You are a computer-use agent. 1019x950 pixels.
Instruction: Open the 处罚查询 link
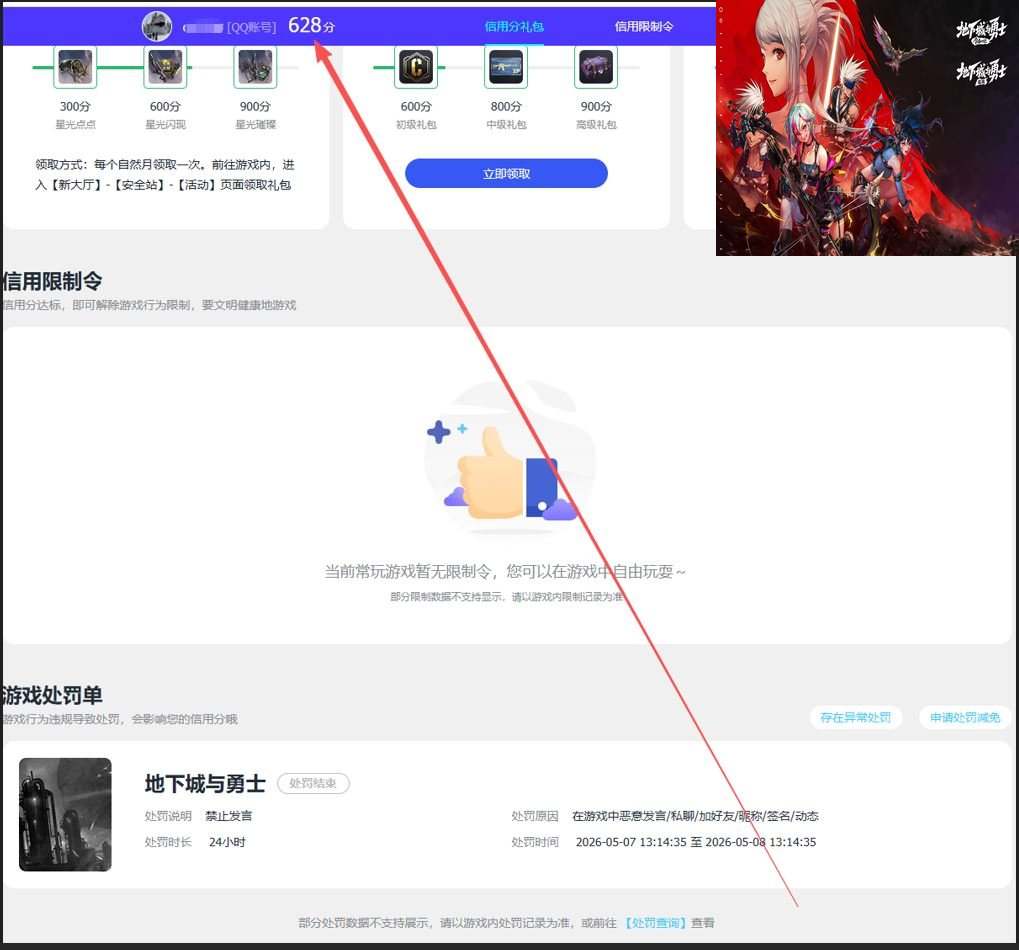[x=656, y=923]
